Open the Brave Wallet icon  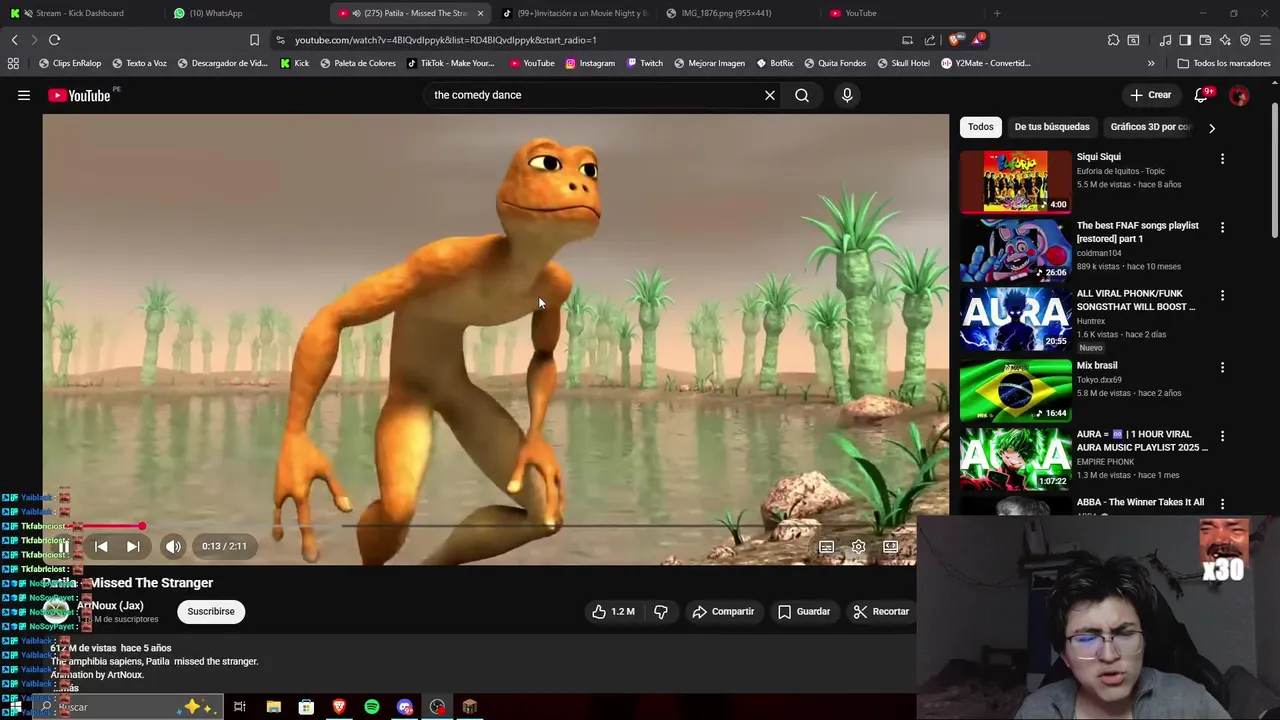click(1205, 40)
